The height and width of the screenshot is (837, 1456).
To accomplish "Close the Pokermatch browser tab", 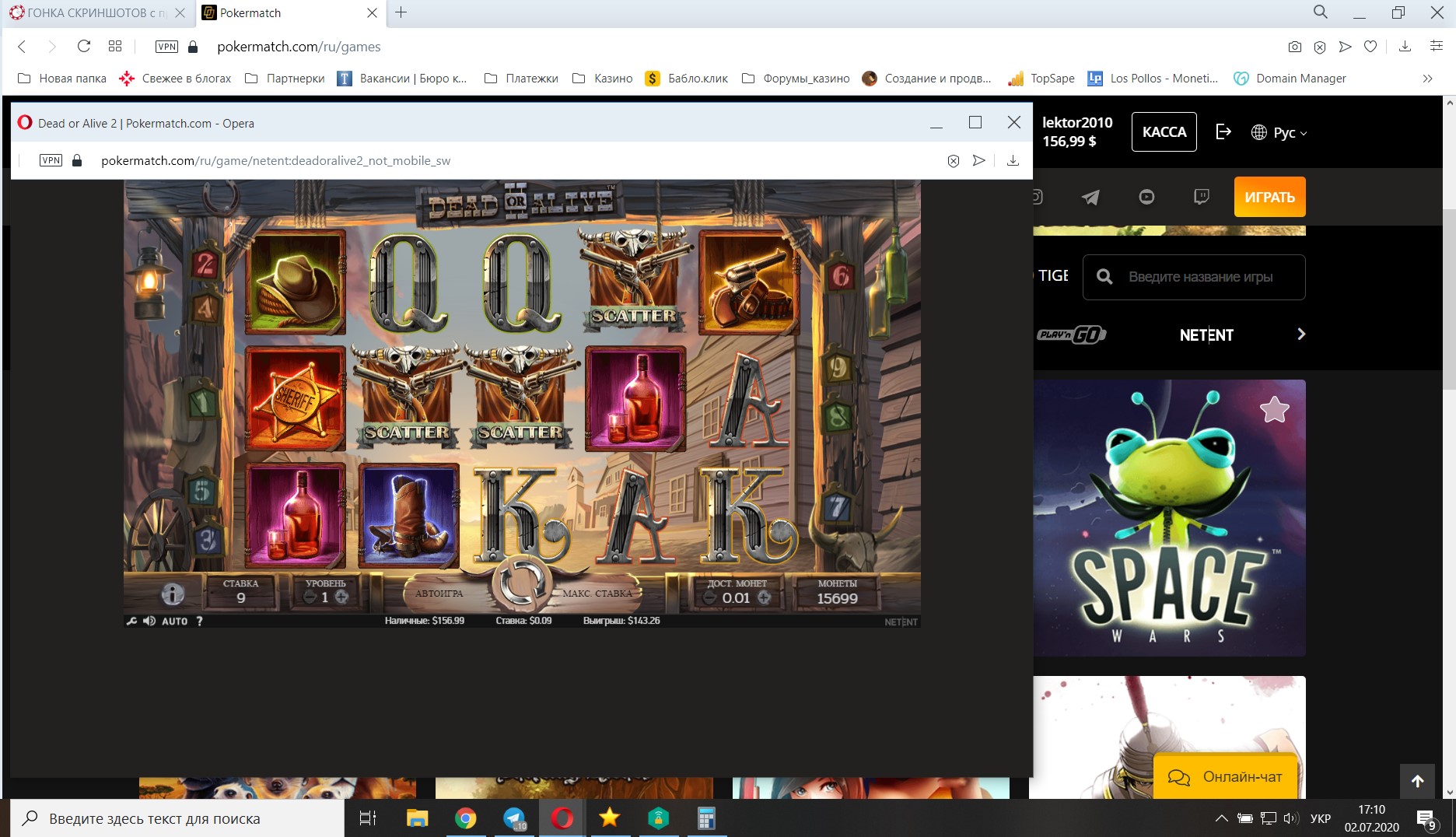I will [372, 13].
